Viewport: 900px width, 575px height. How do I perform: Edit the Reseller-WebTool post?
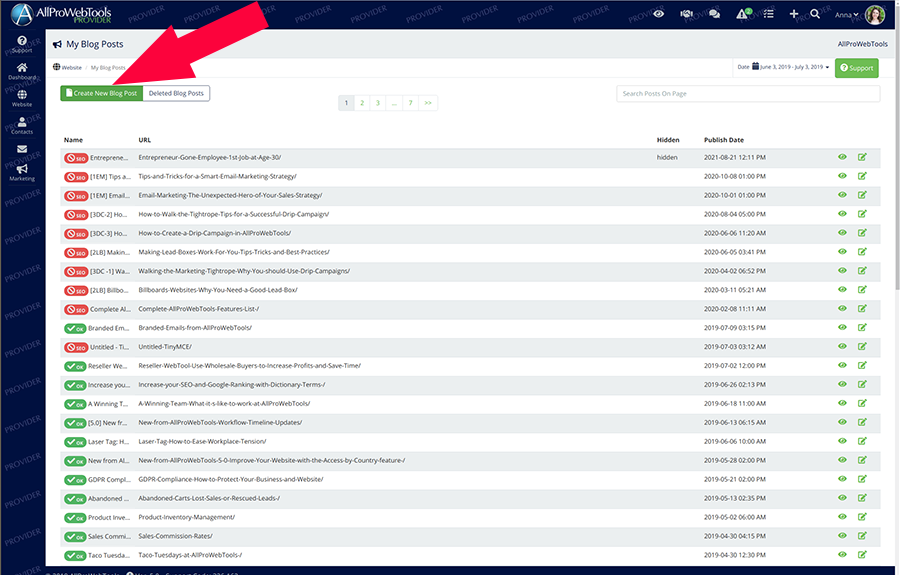(862, 365)
